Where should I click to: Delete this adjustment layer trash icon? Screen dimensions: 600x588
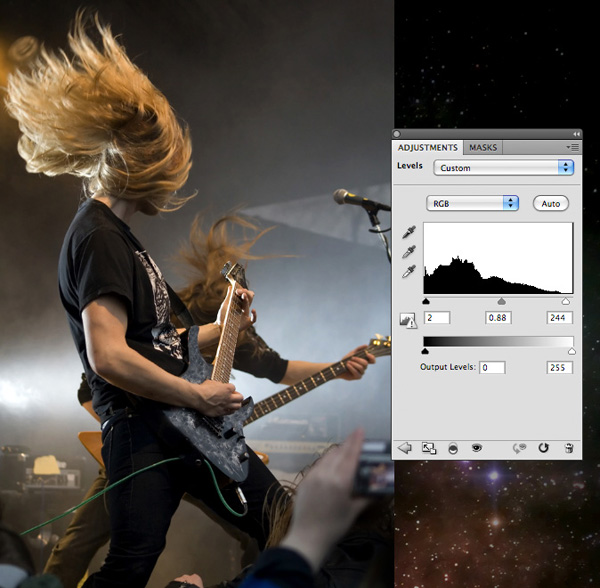(569, 448)
